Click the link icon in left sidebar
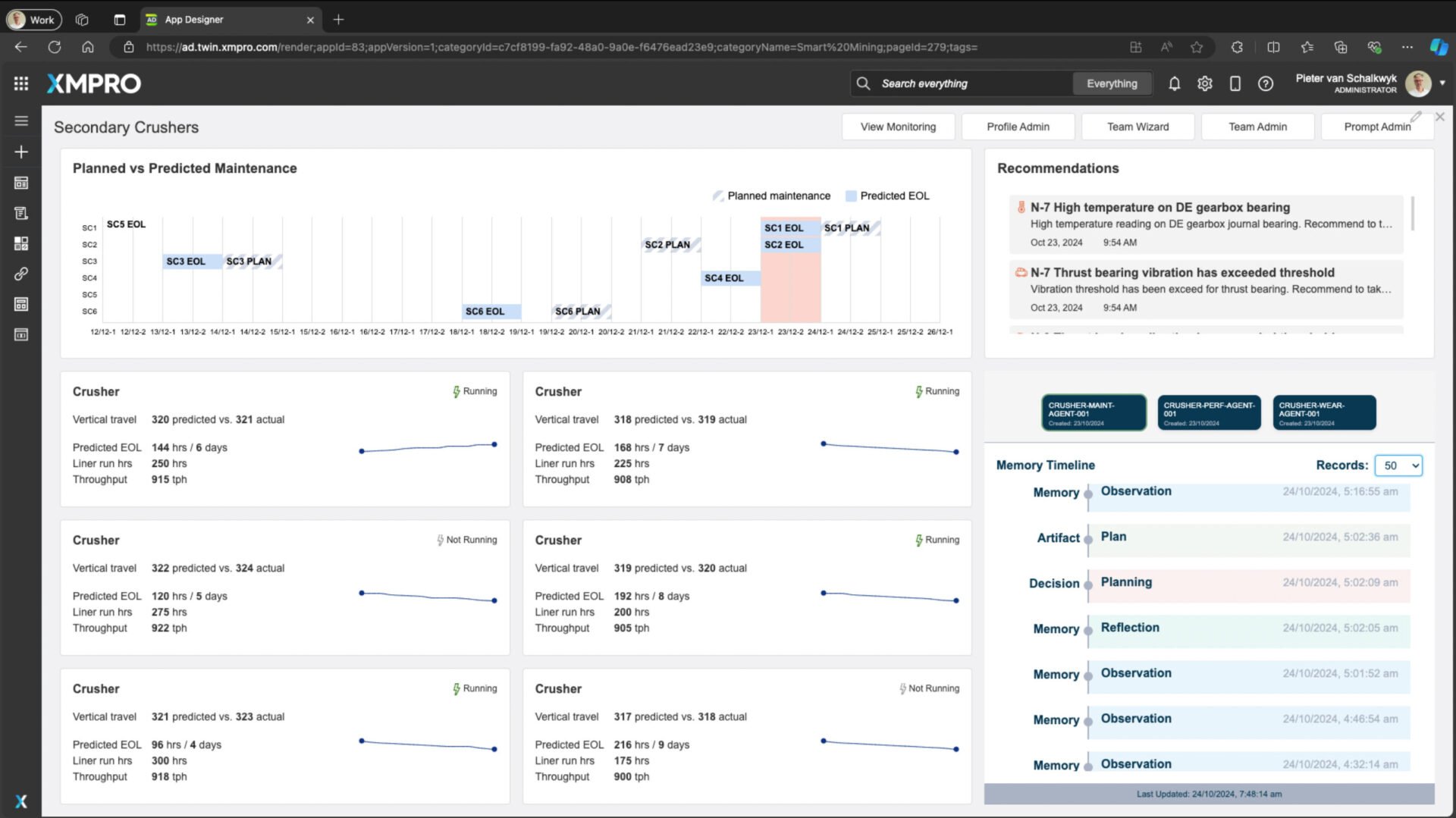1456x818 pixels. tap(21, 274)
